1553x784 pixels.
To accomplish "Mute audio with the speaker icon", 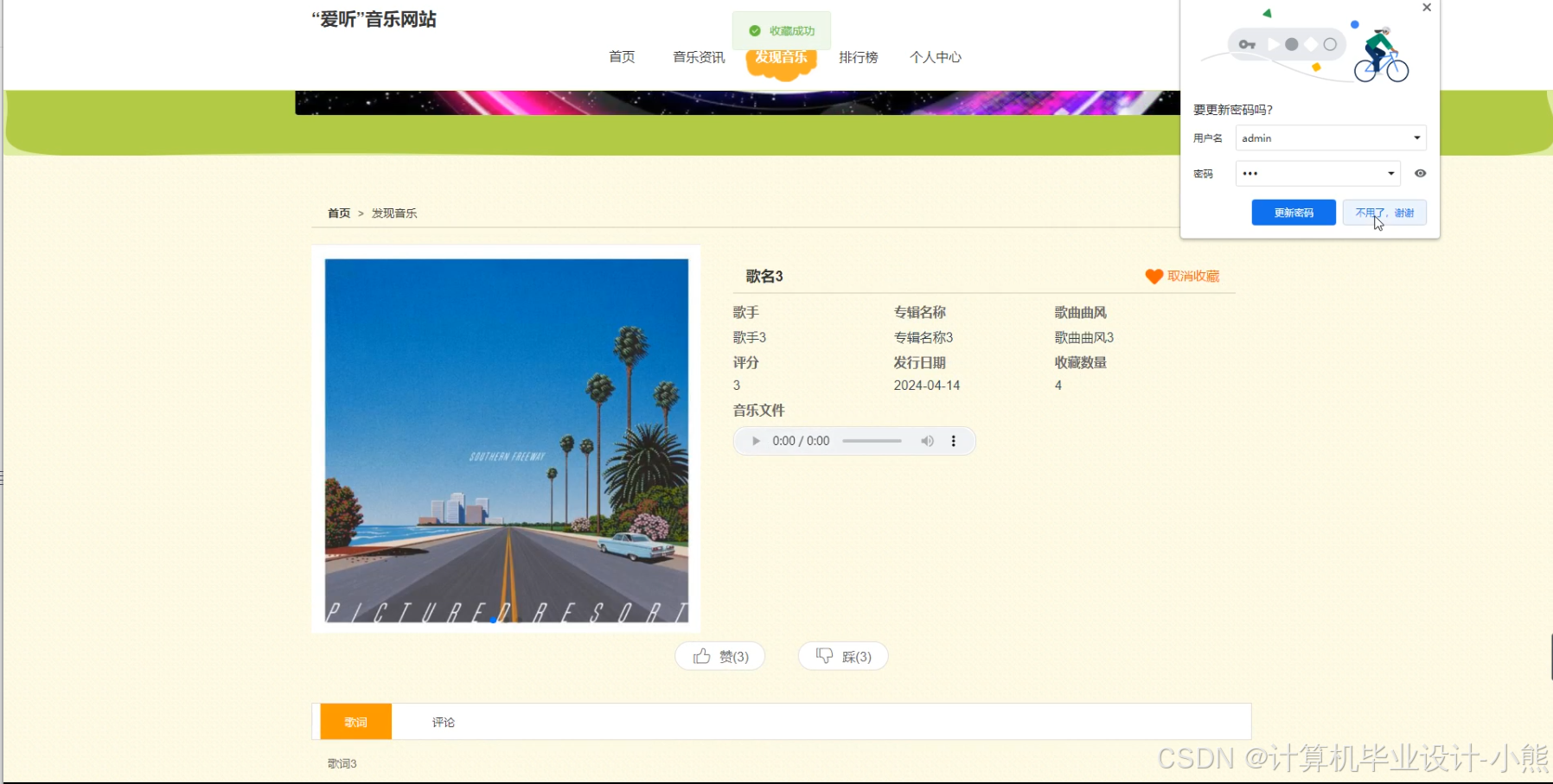I will tap(927, 441).
